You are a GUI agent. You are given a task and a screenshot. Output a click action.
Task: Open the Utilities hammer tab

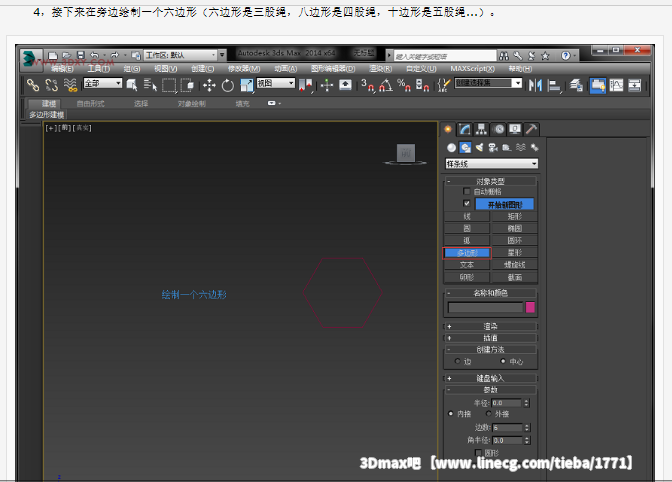pyautogui.click(x=531, y=129)
